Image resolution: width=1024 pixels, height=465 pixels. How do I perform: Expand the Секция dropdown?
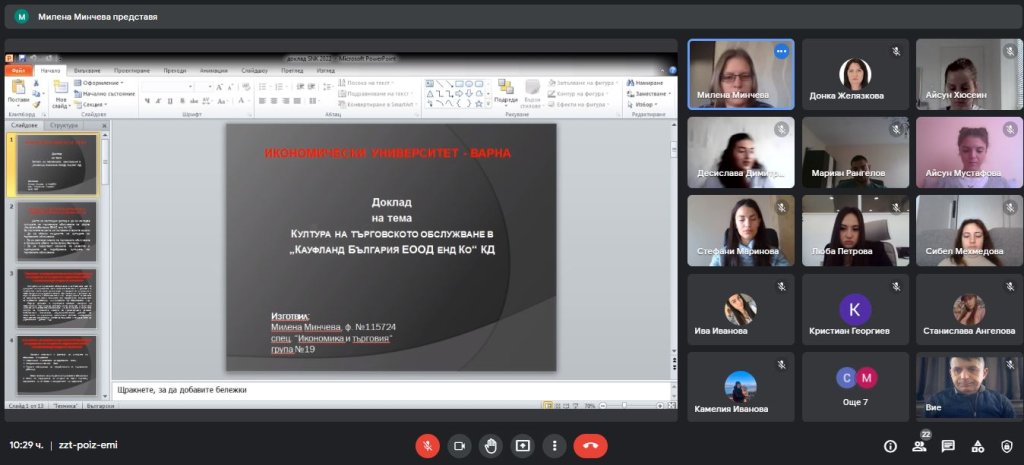[91, 104]
